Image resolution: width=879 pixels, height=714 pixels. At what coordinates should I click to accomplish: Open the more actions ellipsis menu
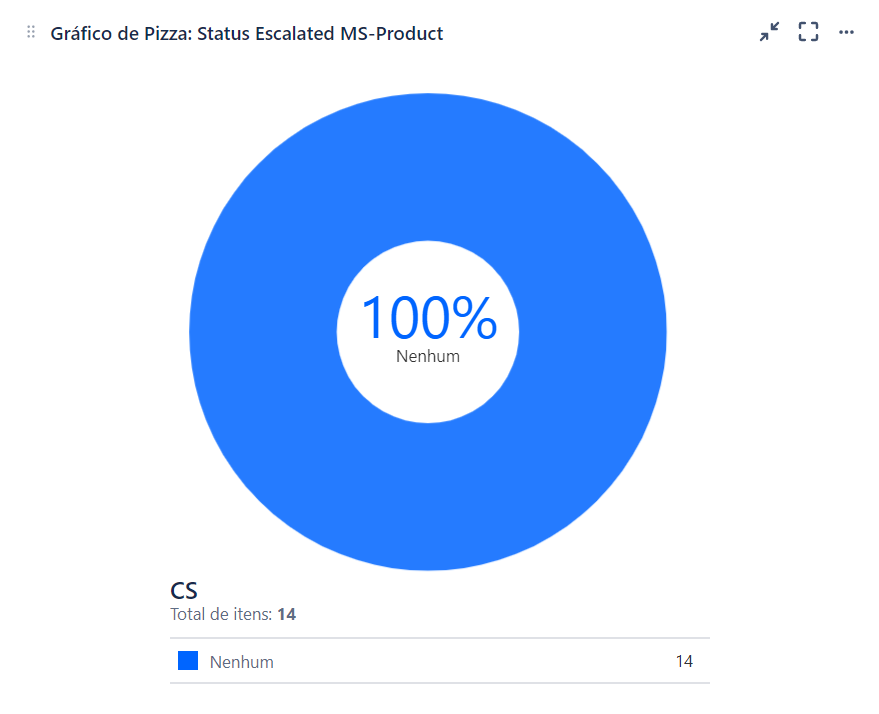(x=846, y=32)
